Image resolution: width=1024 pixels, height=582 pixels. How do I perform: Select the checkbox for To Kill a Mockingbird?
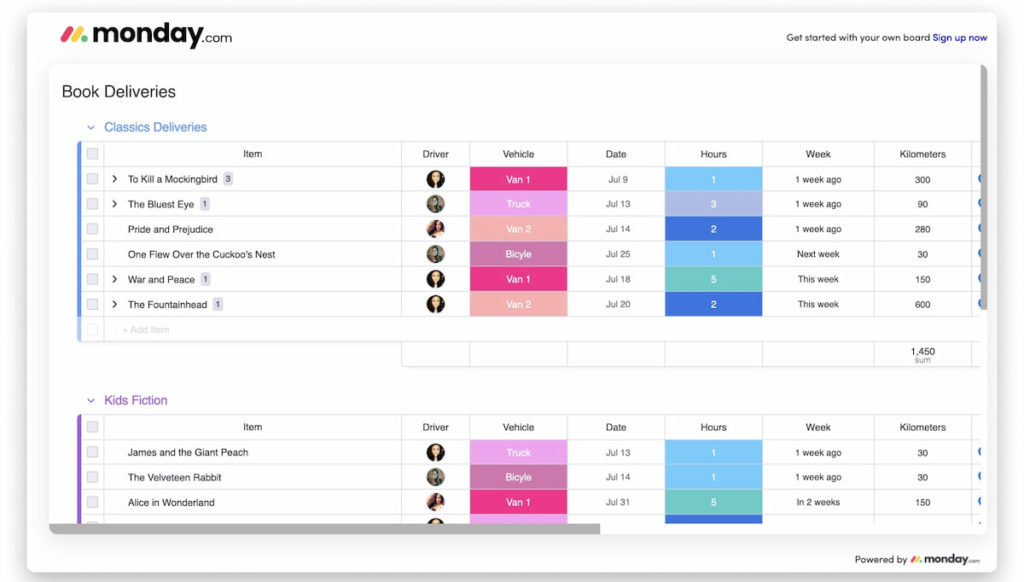coord(92,178)
